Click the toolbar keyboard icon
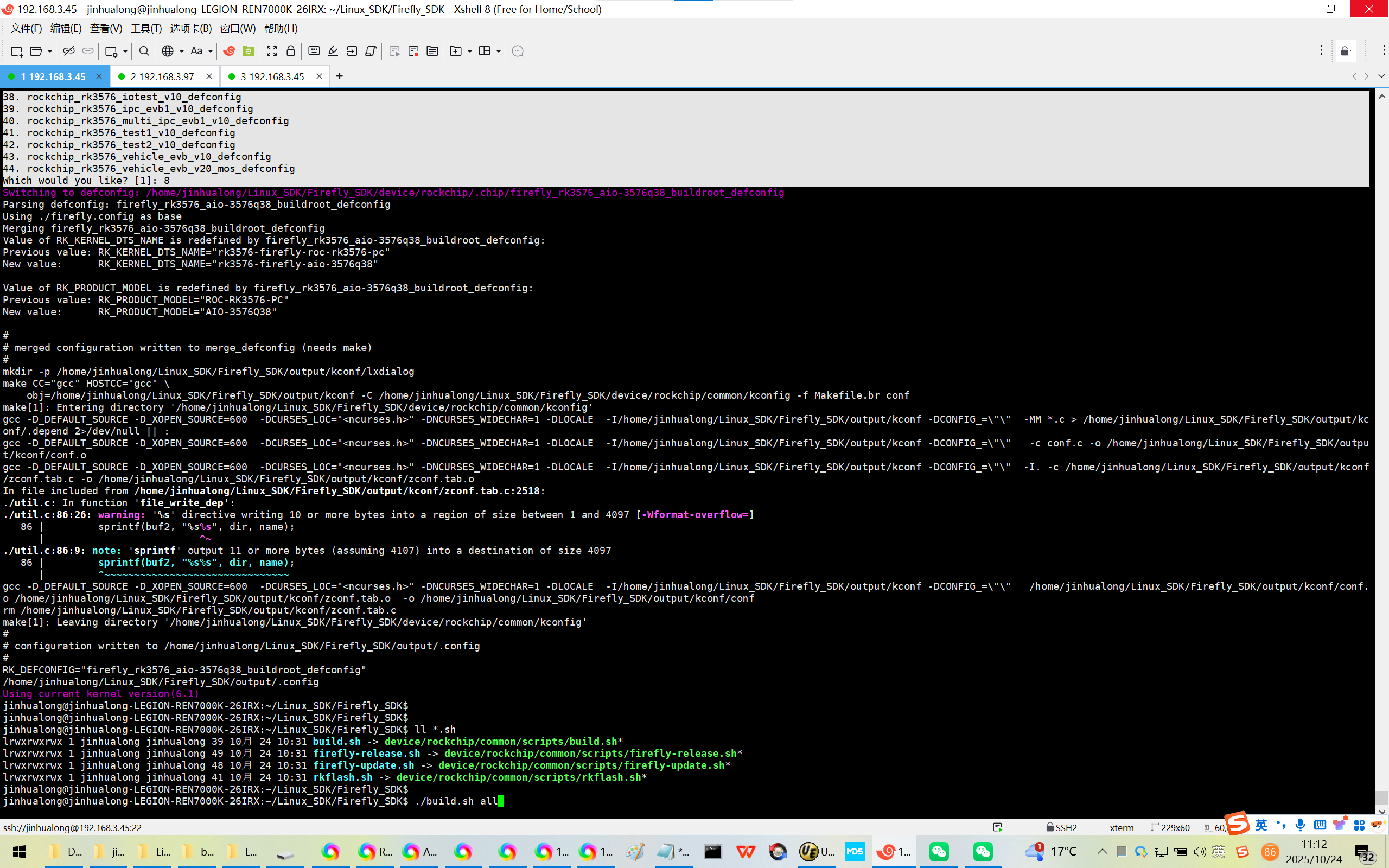1389x868 pixels. point(314,51)
